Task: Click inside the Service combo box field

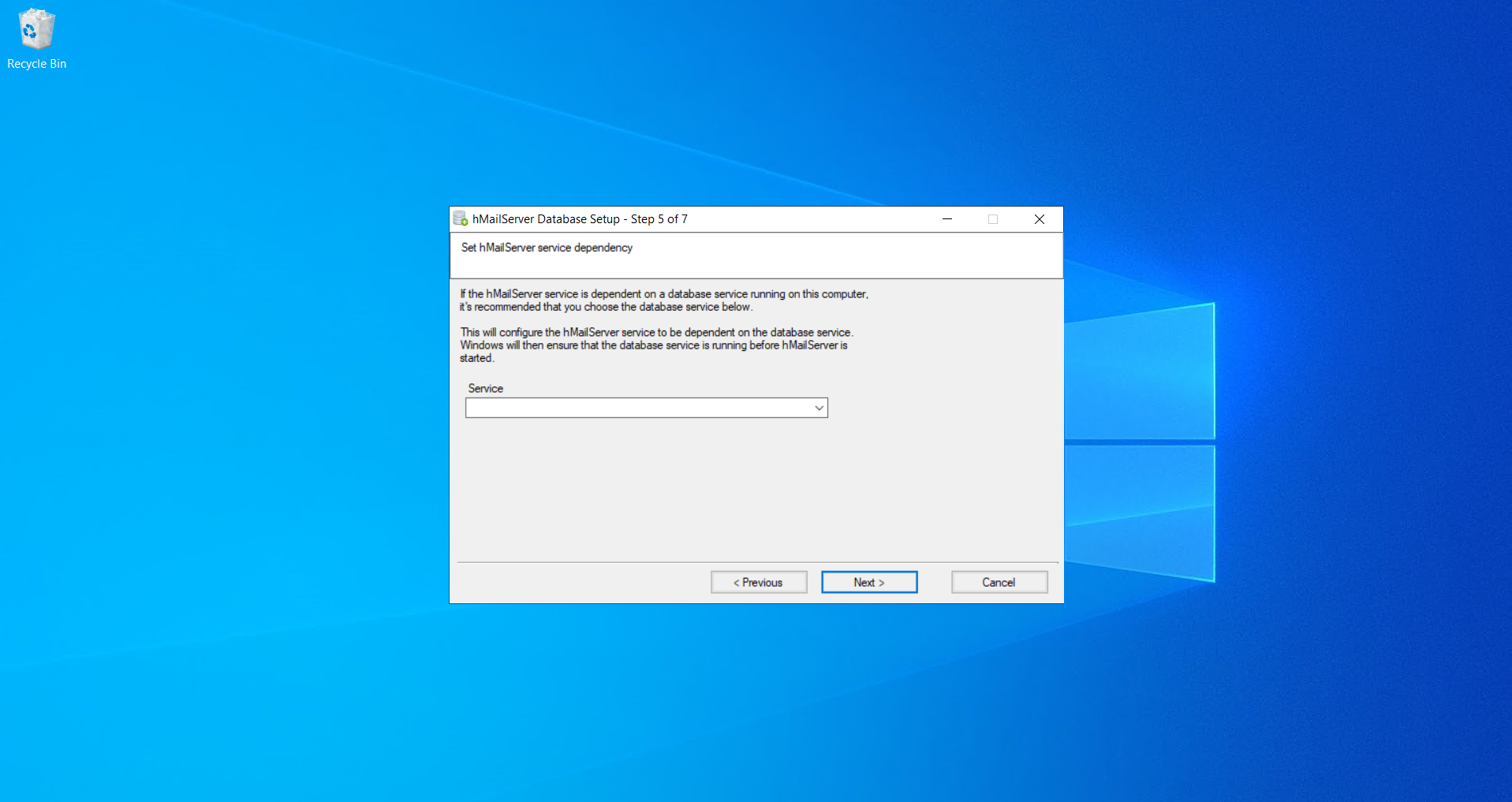Action: [x=647, y=408]
